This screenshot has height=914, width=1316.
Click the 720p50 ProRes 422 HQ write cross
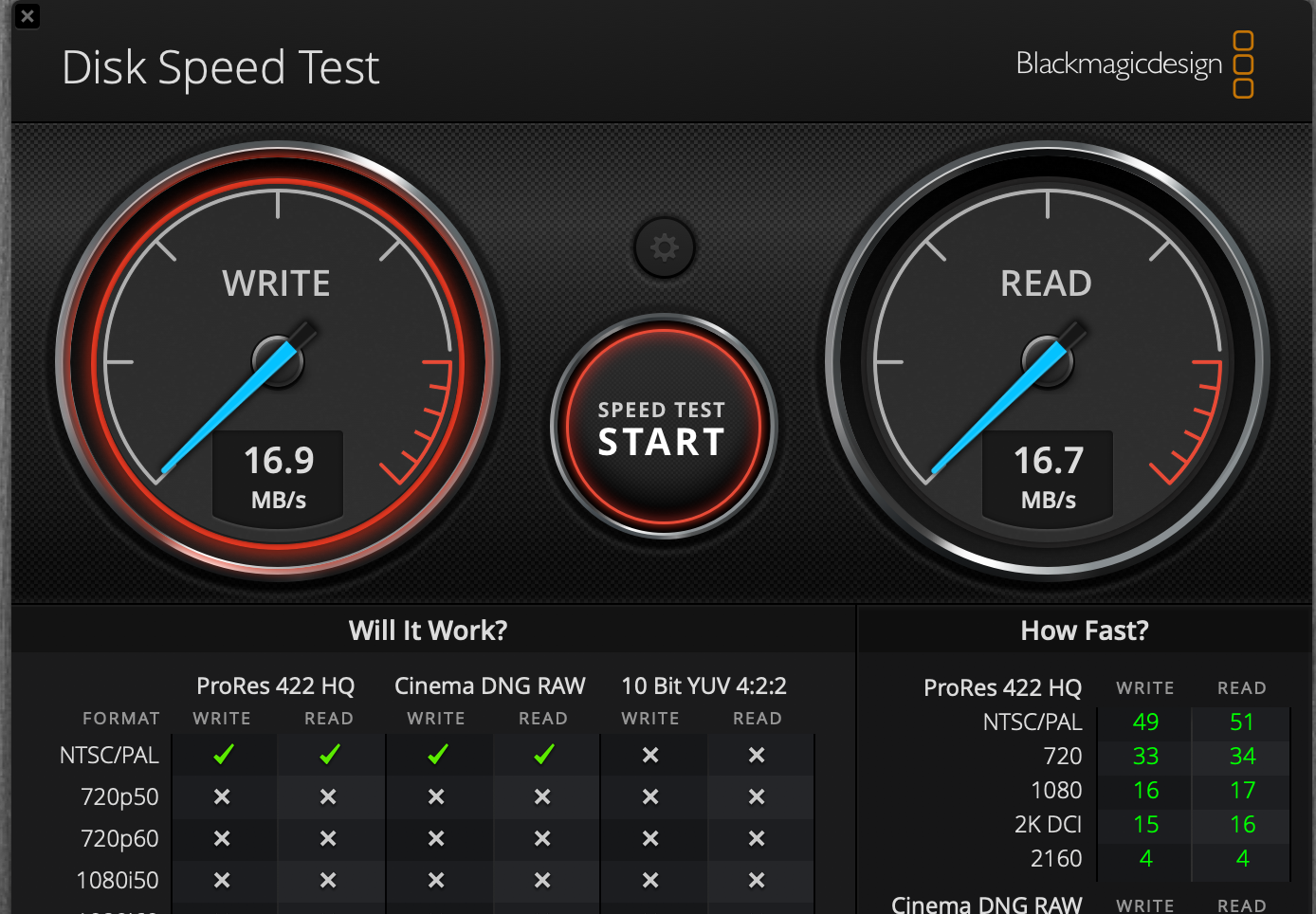tap(222, 797)
